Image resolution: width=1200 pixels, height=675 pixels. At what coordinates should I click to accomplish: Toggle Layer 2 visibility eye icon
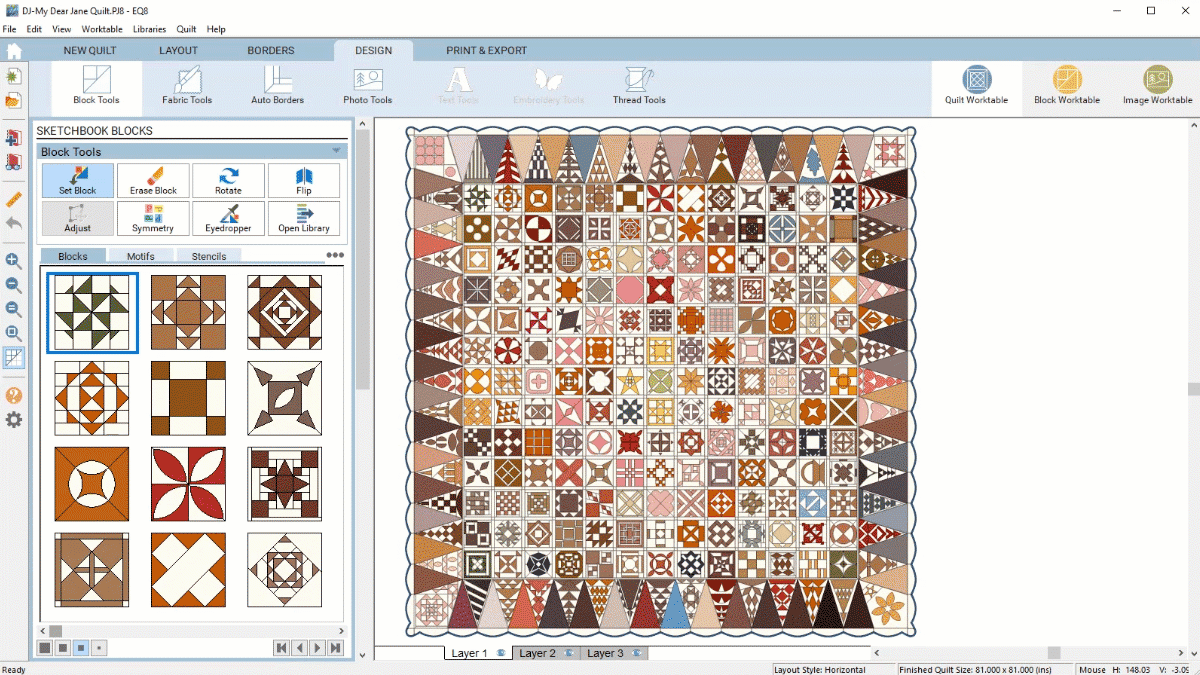(x=568, y=653)
